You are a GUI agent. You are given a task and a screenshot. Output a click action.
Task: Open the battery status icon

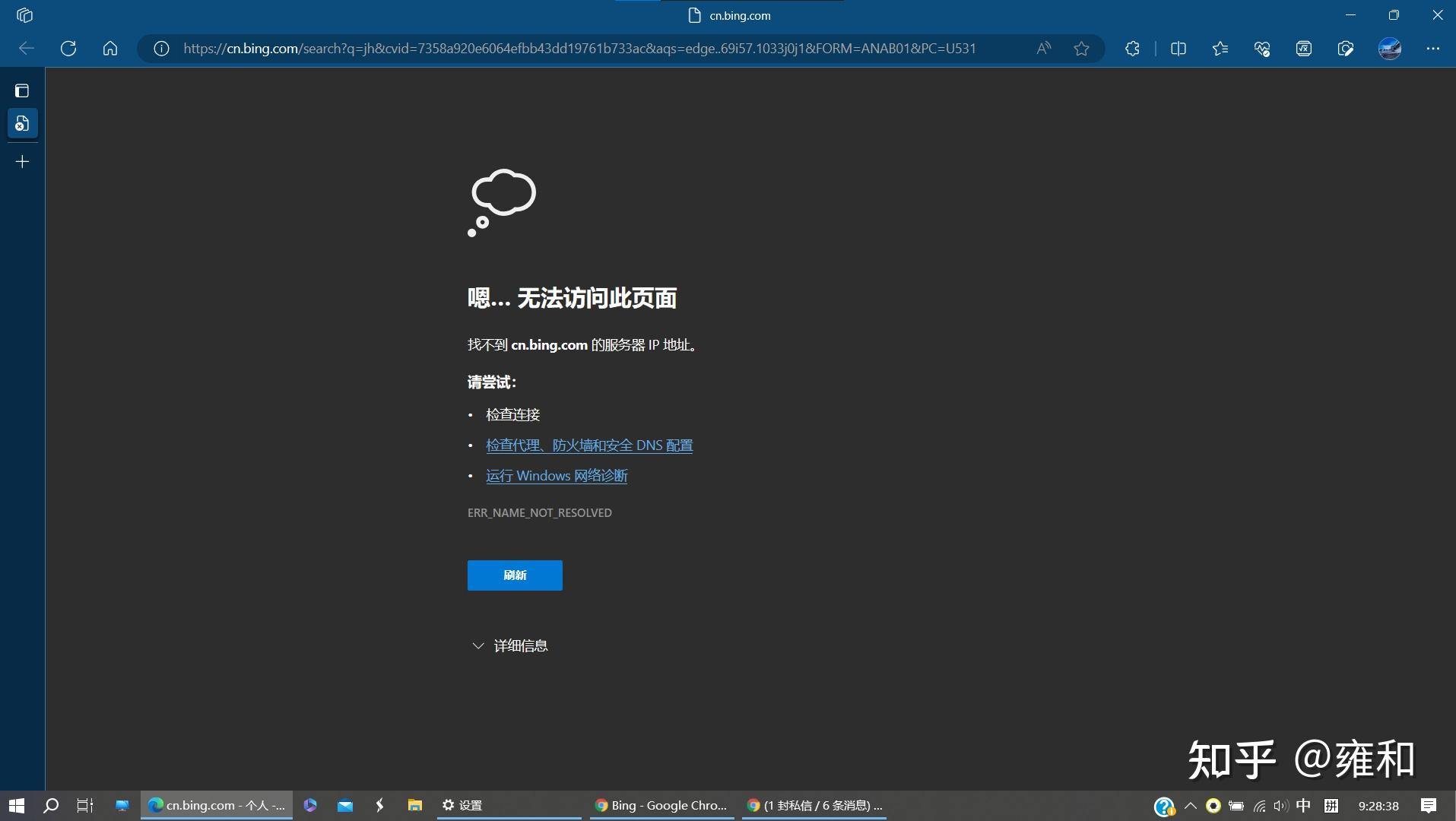(x=1236, y=806)
